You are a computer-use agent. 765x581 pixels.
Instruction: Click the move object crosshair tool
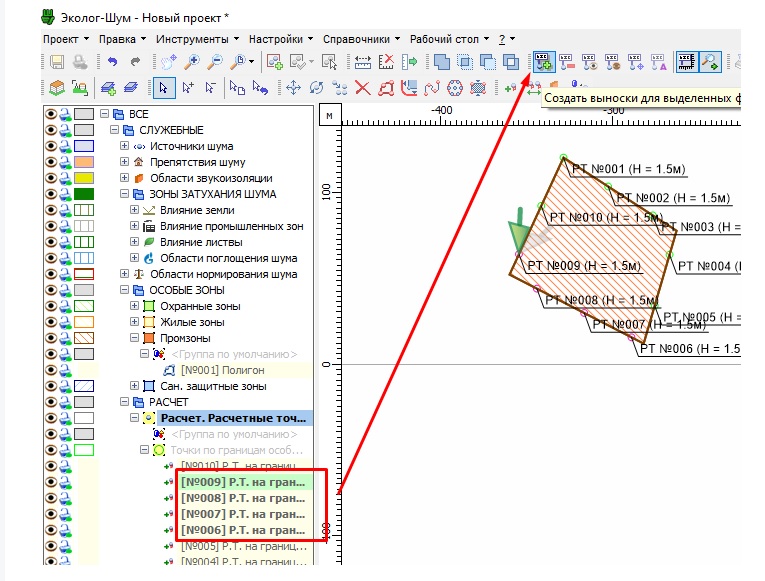[293, 88]
